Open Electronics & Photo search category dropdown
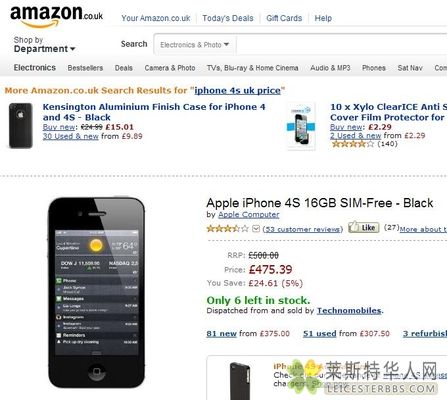447x400 pixels. coord(195,45)
